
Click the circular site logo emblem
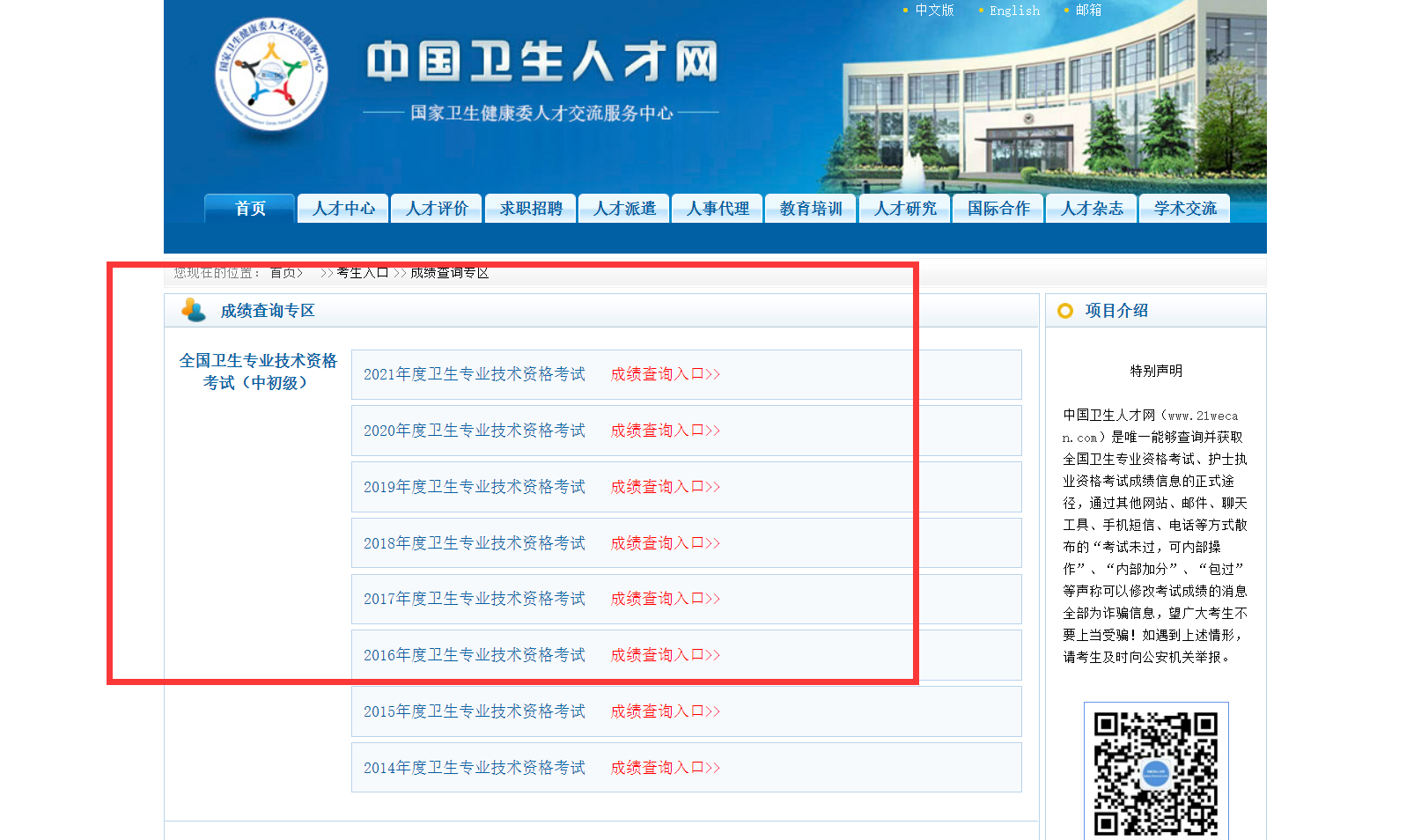pos(271,75)
